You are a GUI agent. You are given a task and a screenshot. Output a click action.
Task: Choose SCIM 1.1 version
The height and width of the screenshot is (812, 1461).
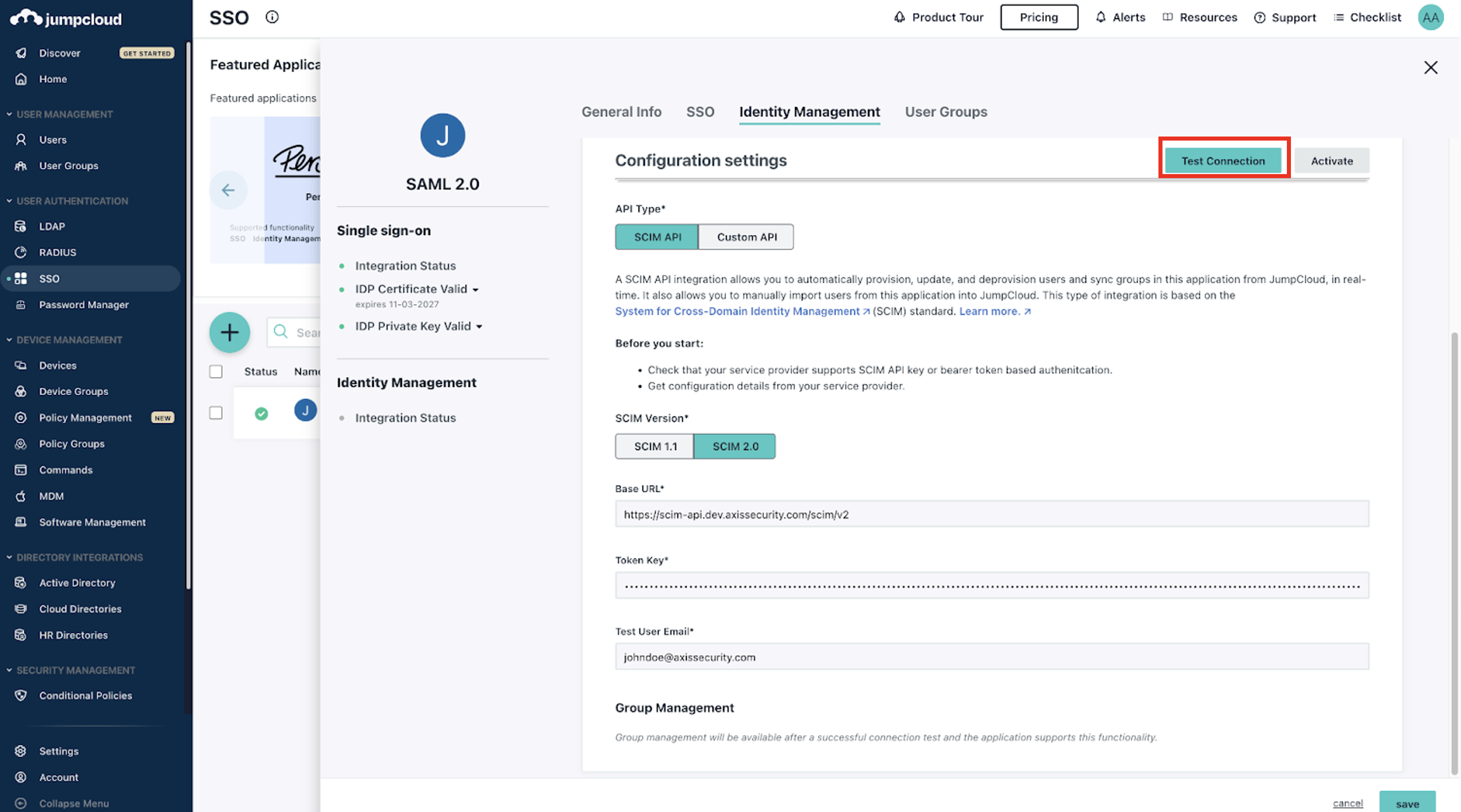coord(655,446)
